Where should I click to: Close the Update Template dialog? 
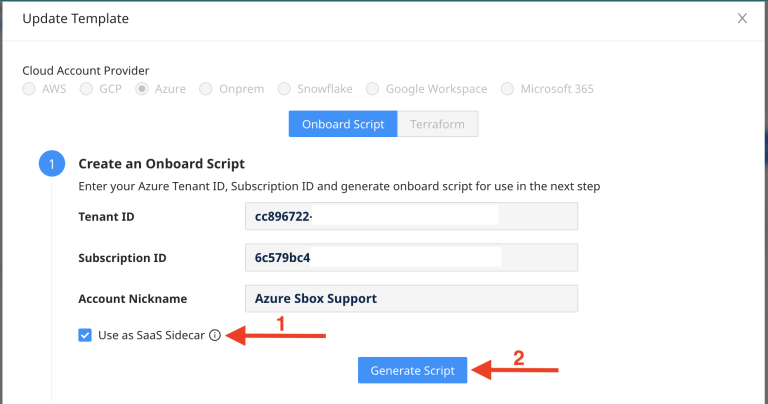(x=742, y=18)
